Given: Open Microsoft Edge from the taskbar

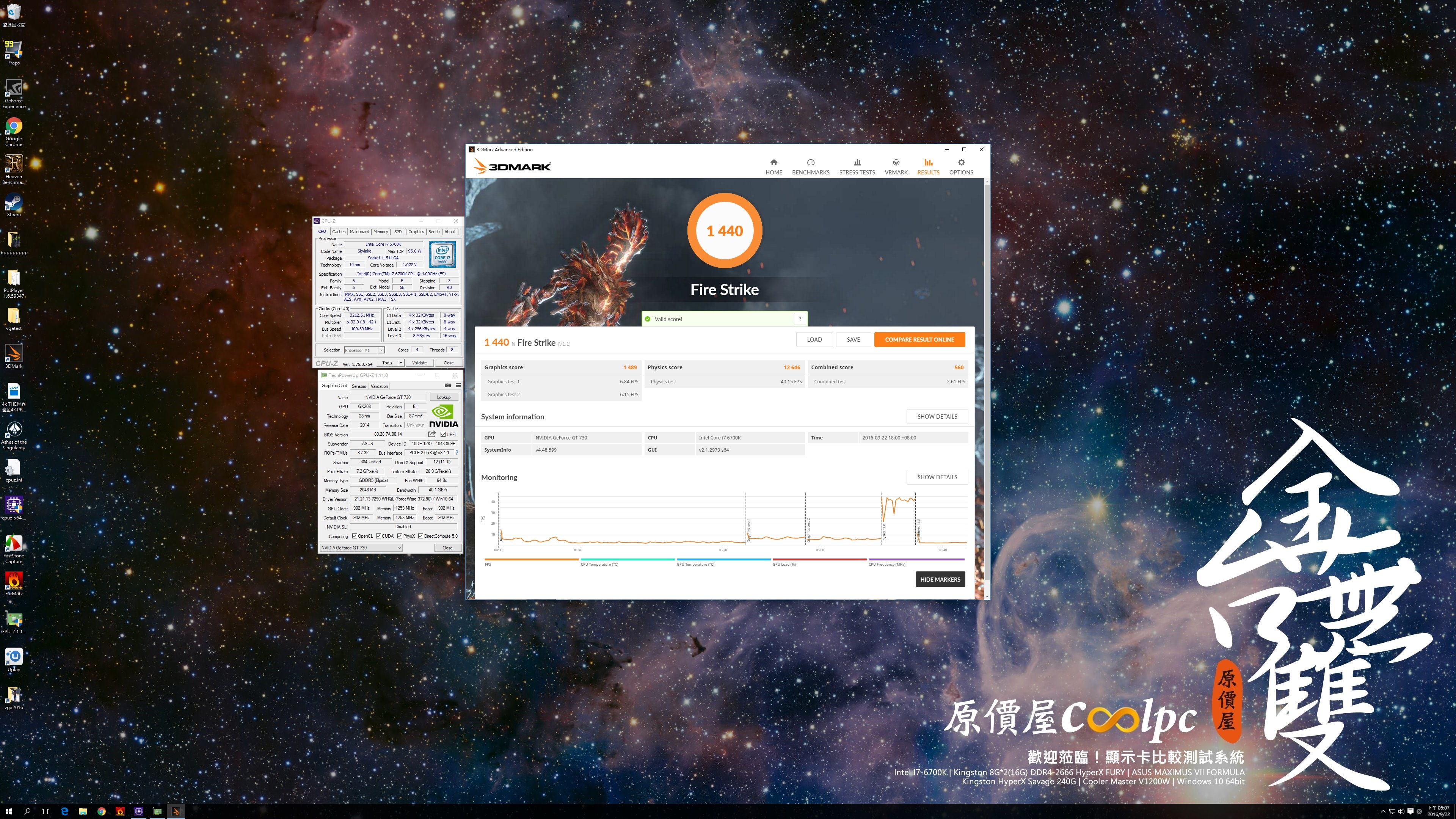Looking at the screenshot, I should [64, 811].
